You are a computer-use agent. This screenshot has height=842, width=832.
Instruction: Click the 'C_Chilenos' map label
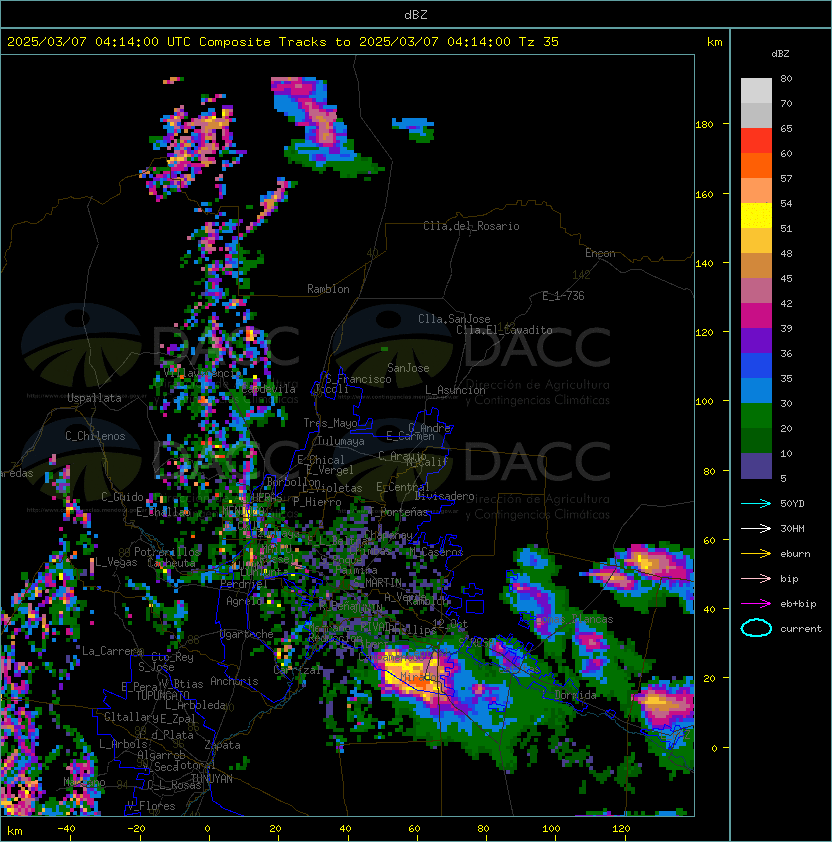pyautogui.click(x=95, y=436)
